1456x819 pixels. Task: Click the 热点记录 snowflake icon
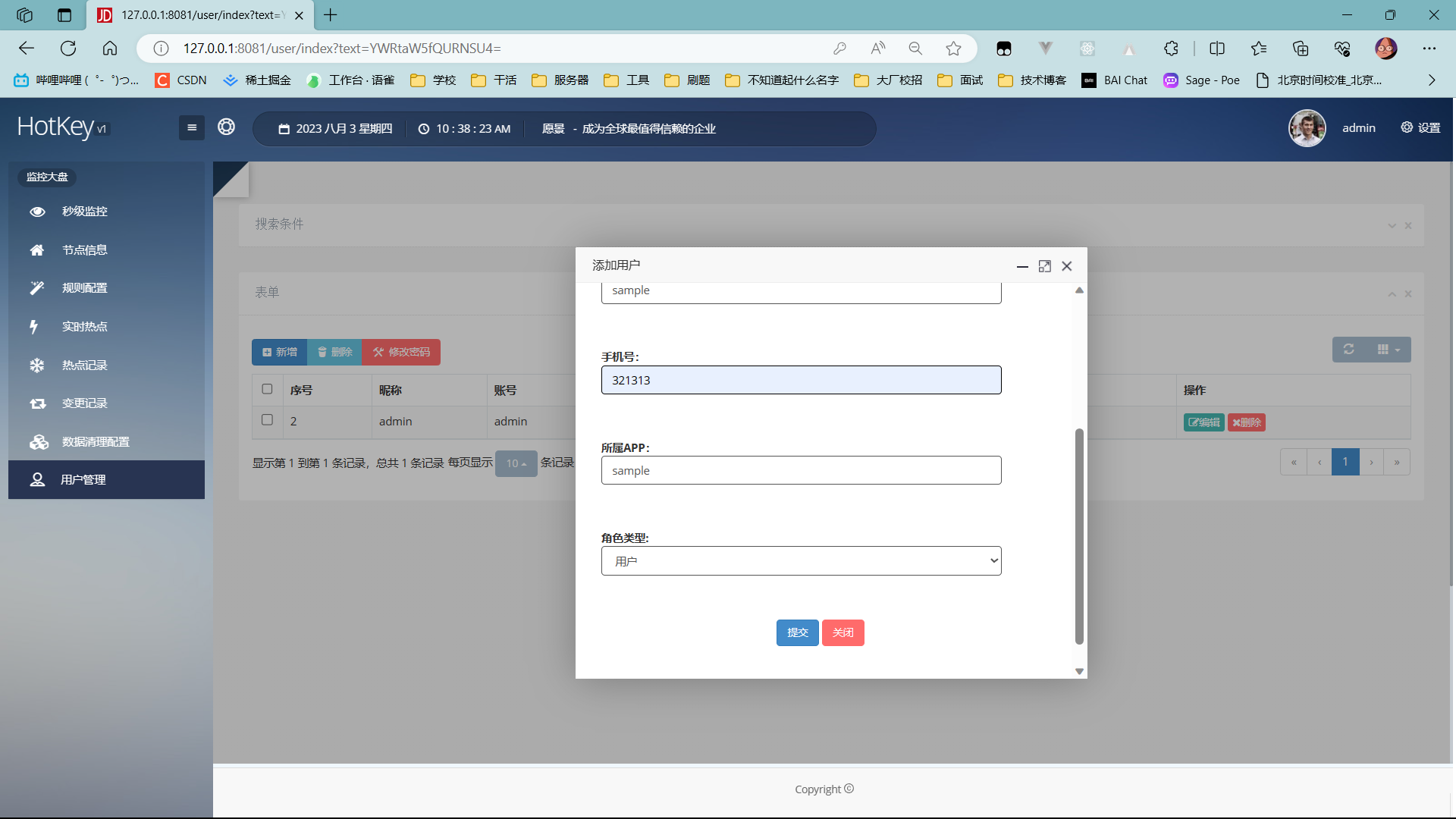pos(37,366)
